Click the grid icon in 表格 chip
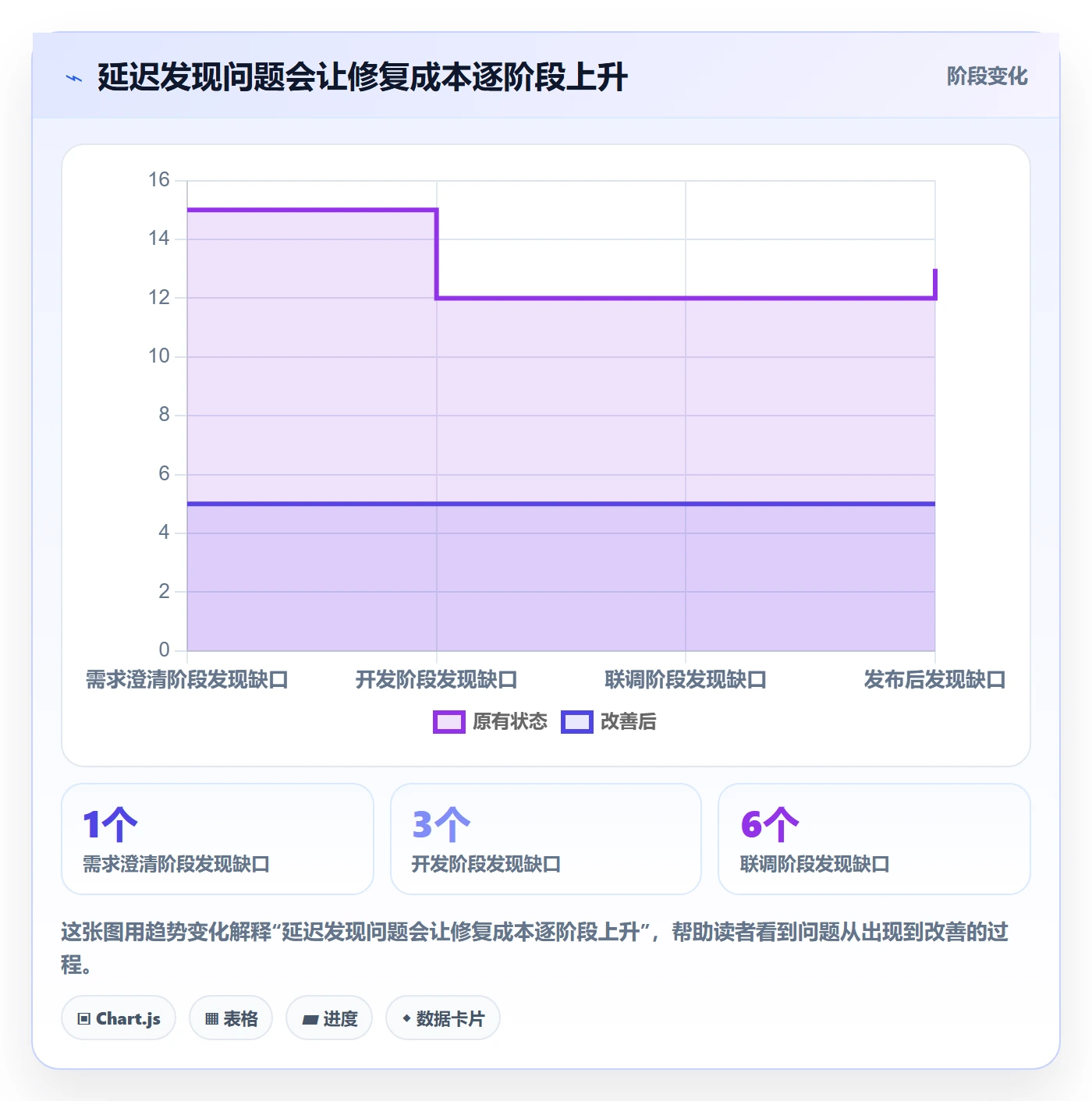 (211, 1019)
